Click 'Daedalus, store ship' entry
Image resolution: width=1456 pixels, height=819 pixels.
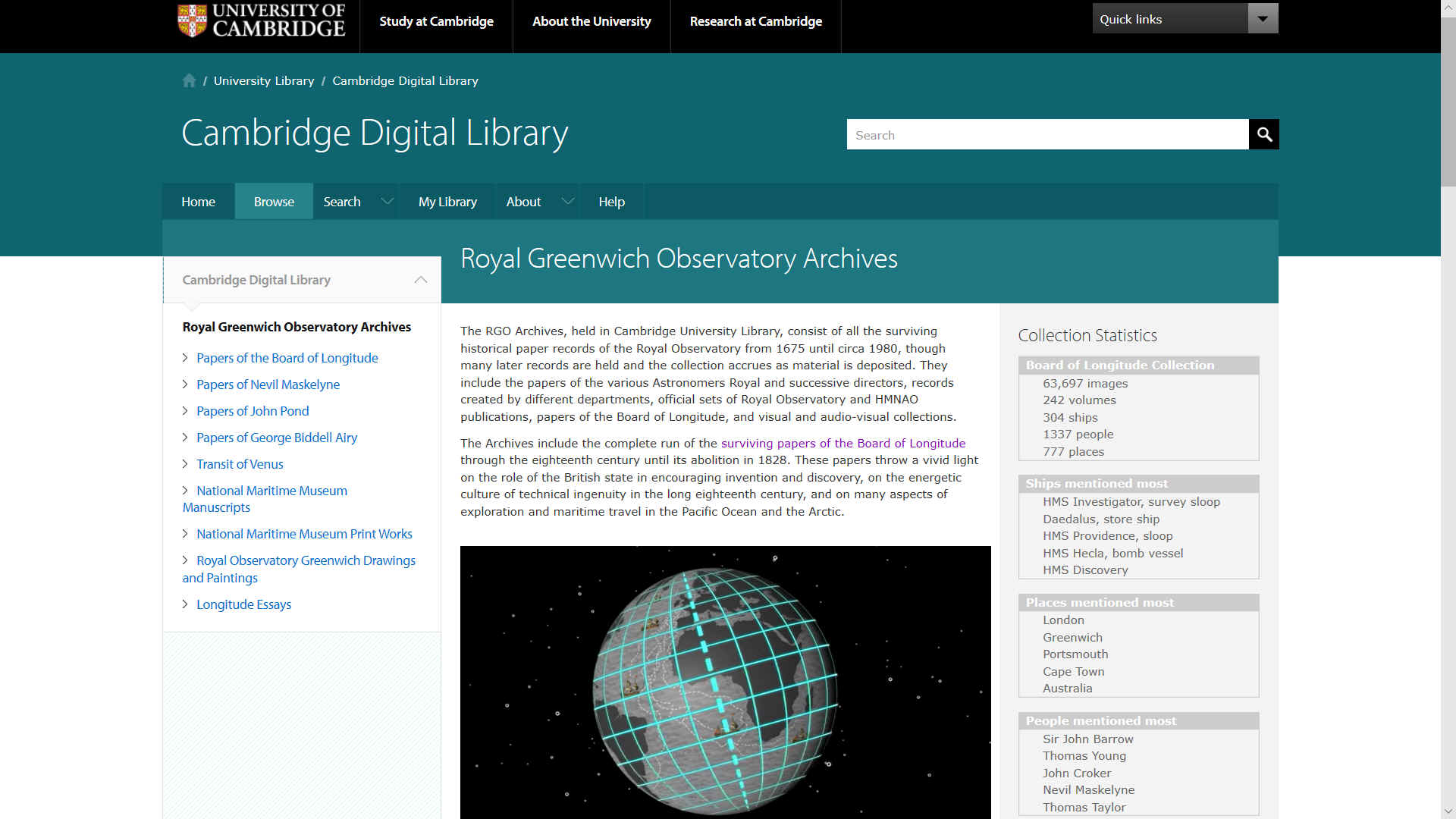pos(1100,519)
